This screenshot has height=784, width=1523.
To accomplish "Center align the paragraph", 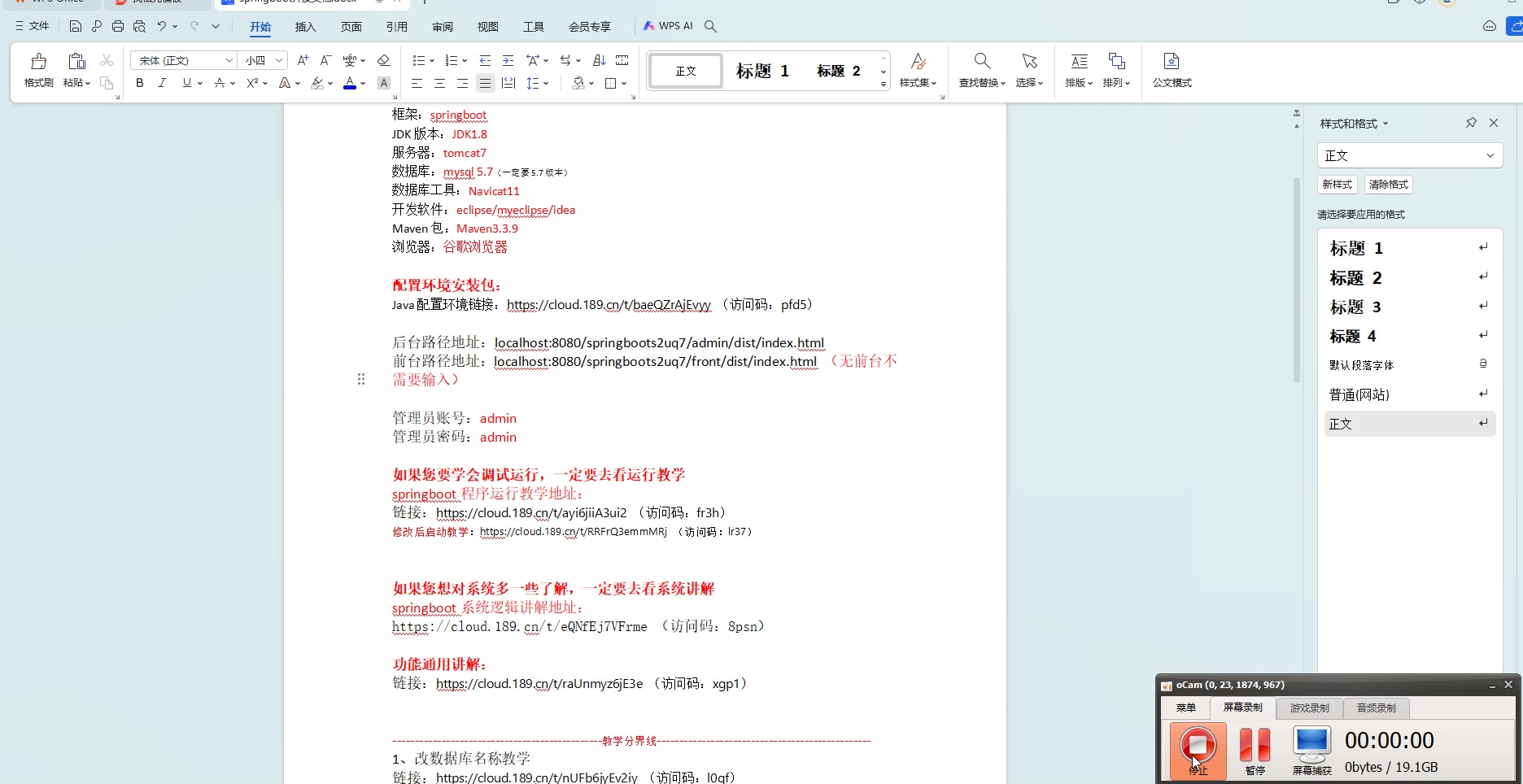I will click(x=439, y=83).
